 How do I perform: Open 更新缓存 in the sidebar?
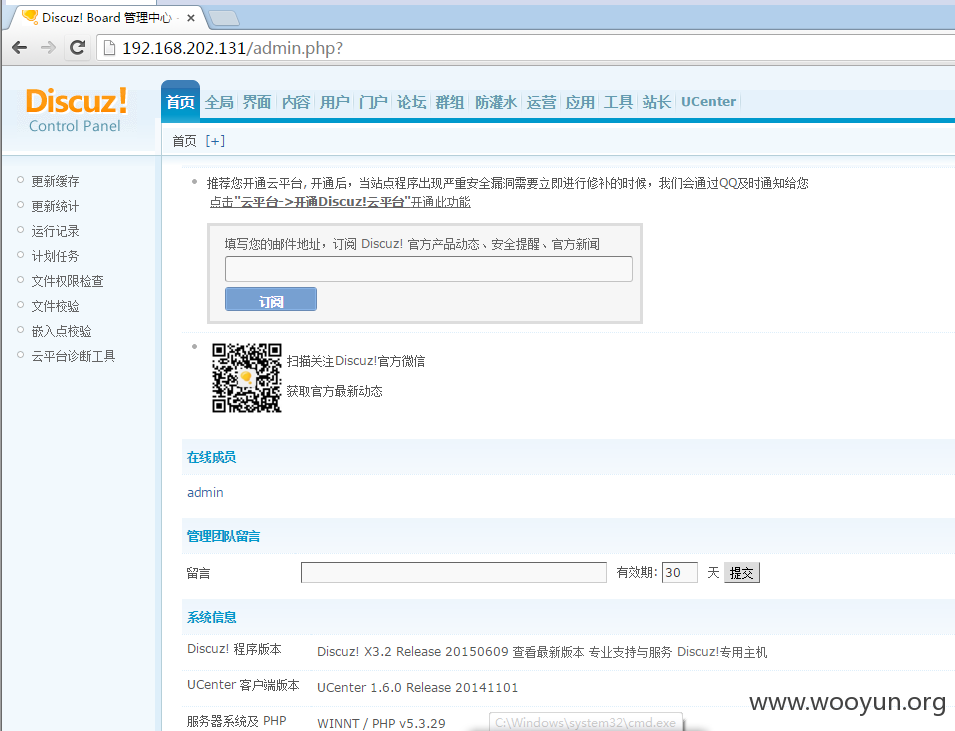tap(55, 181)
